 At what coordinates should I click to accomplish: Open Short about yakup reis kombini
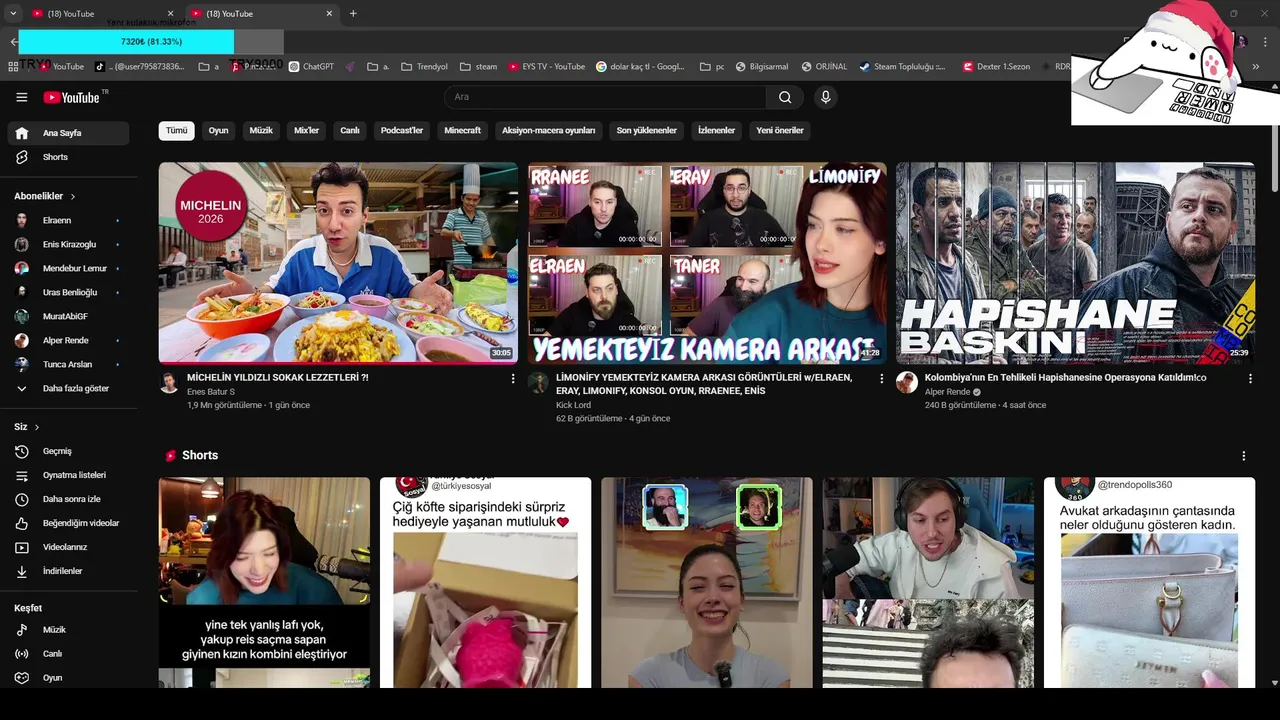[x=264, y=582]
